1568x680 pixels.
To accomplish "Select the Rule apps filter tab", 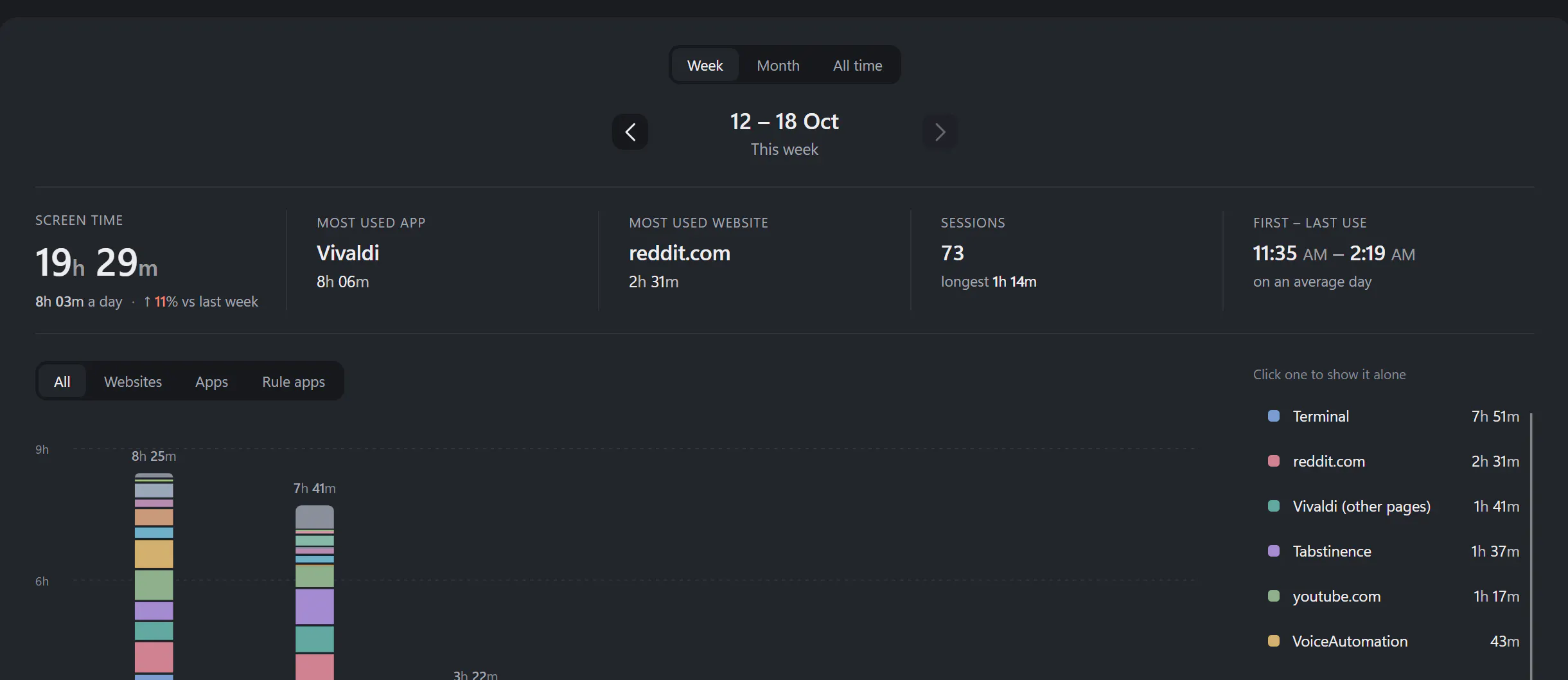I will 294,381.
